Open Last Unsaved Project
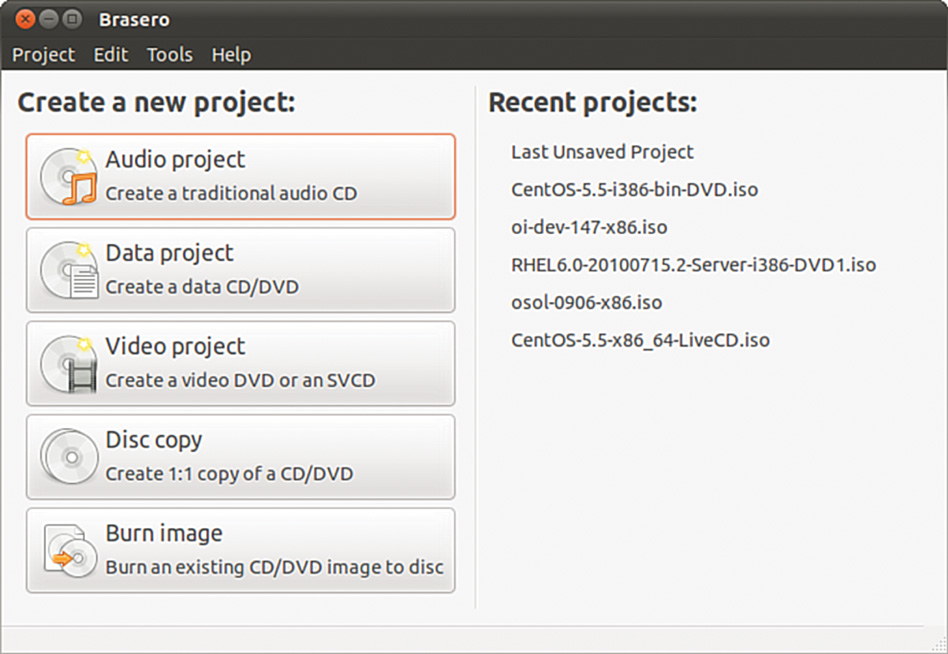The image size is (948, 654). [x=602, y=152]
